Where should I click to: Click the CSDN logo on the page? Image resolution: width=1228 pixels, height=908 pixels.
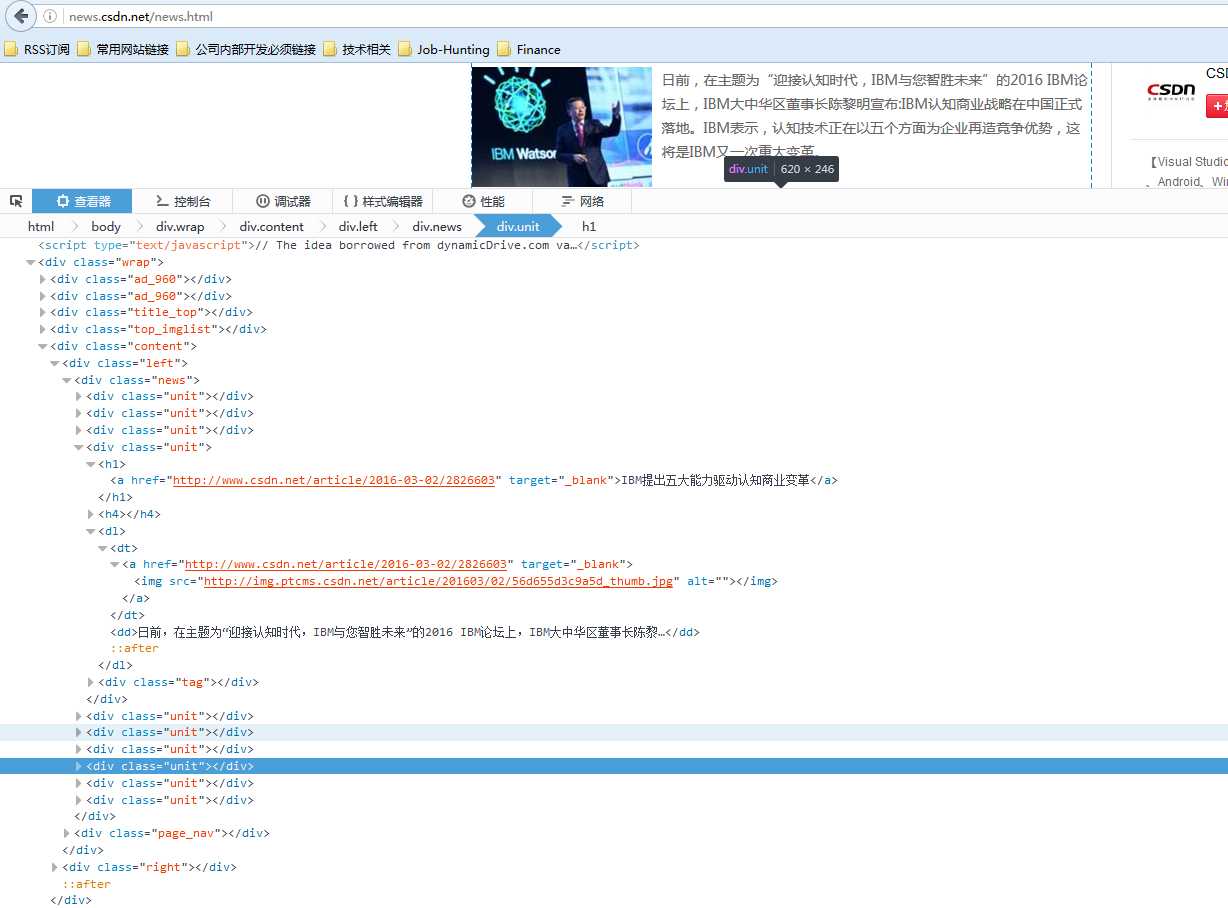(x=1171, y=91)
